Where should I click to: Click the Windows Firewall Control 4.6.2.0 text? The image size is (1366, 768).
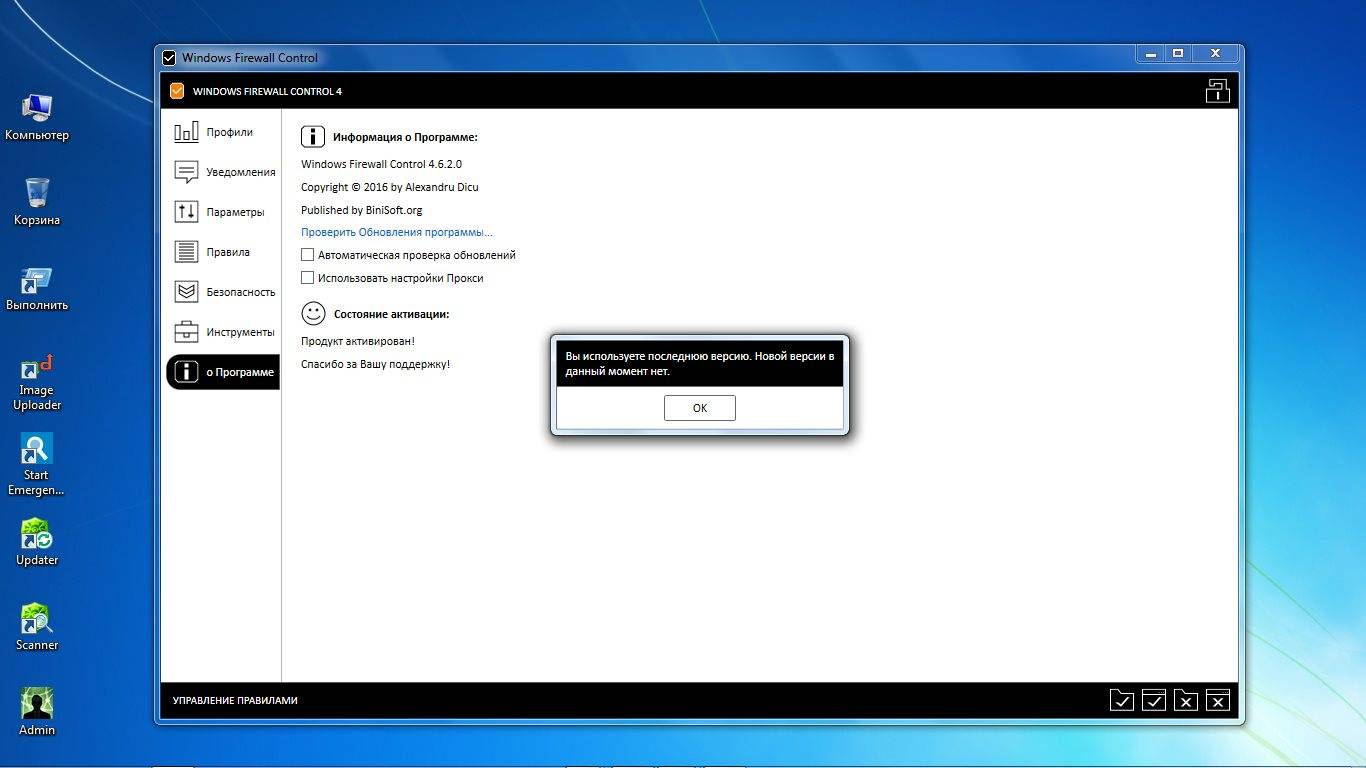click(381, 164)
